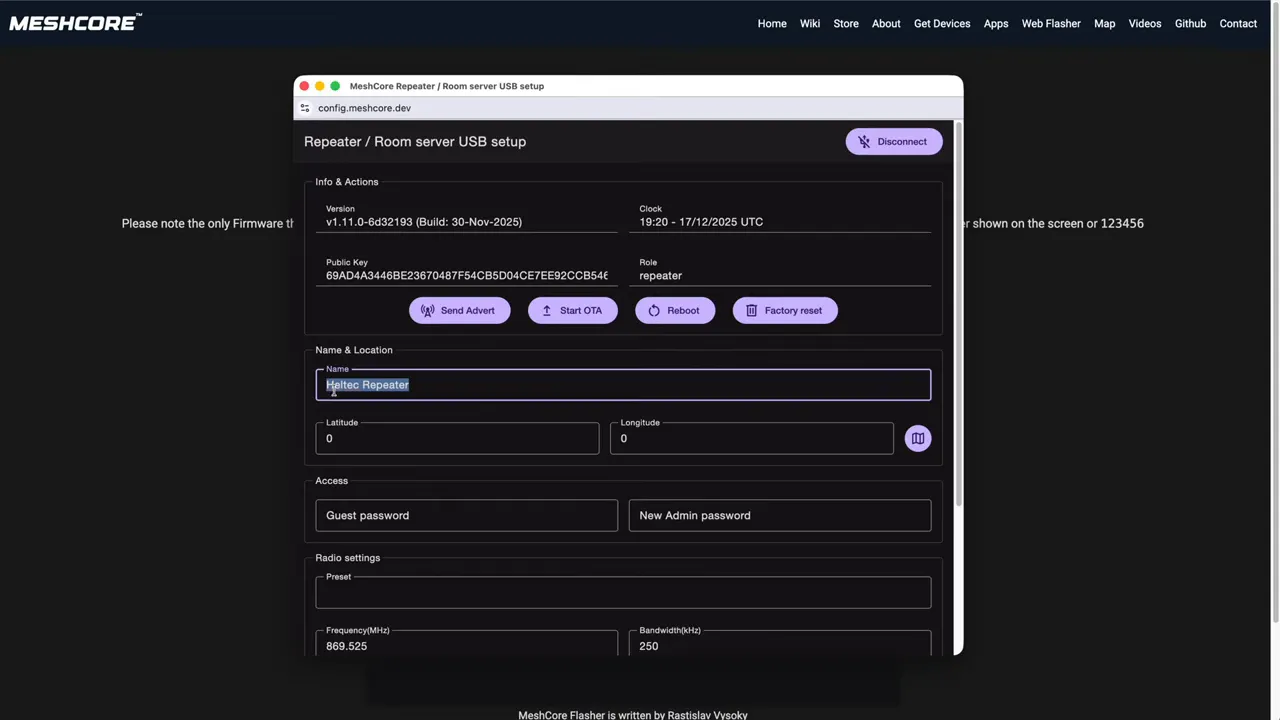Click the Access section label
This screenshot has height=720, width=1280.
[x=332, y=481]
